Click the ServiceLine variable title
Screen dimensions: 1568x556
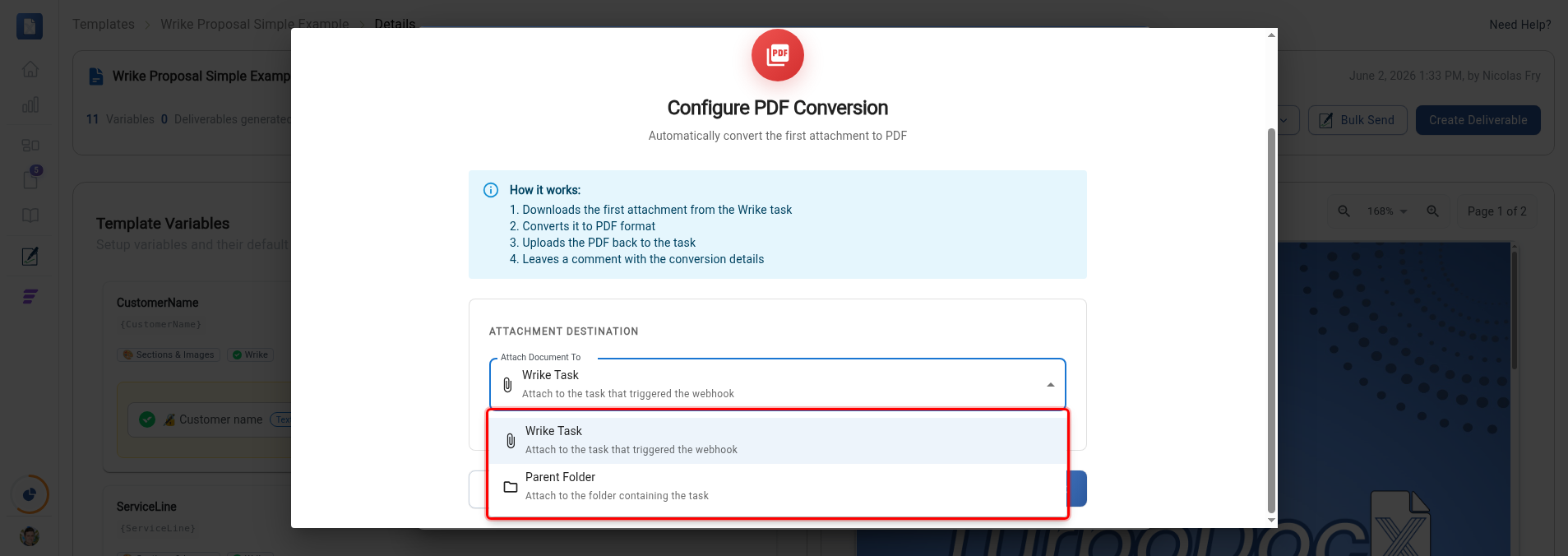pos(146,507)
